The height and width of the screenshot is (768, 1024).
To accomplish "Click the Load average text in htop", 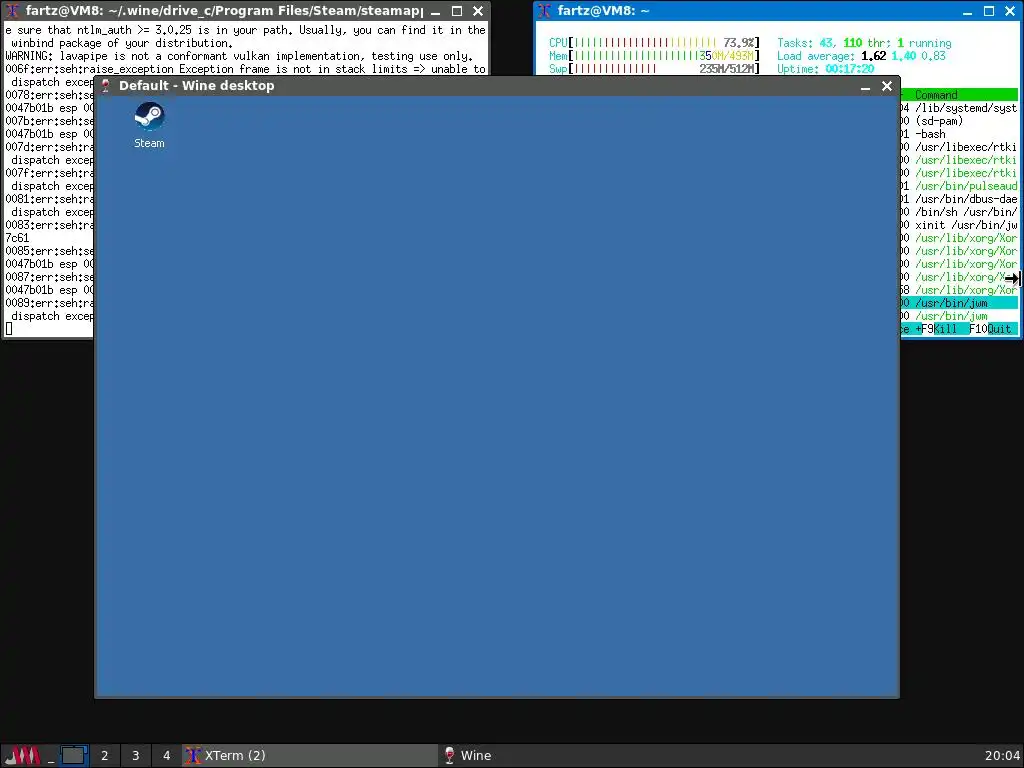I will click(861, 56).
